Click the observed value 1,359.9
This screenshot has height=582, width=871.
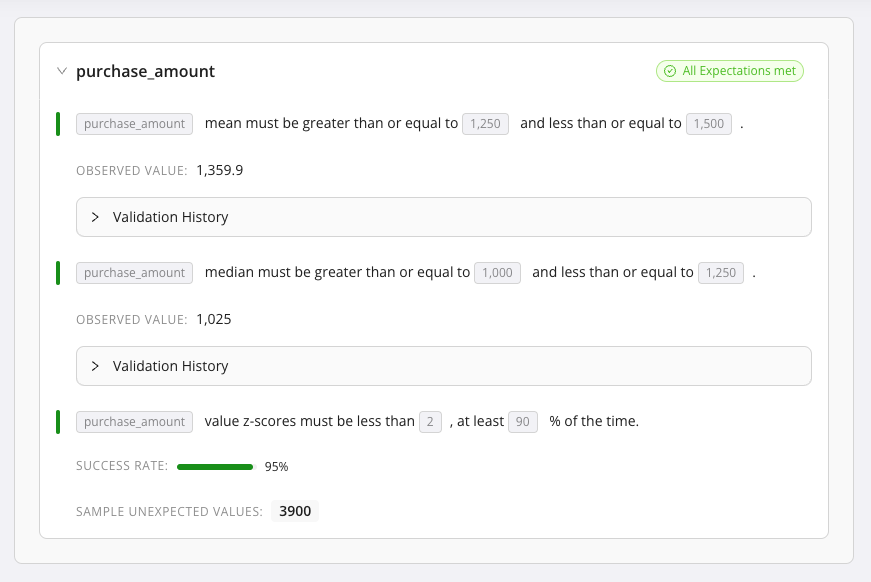pyautogui.click(x=220, y=170)
